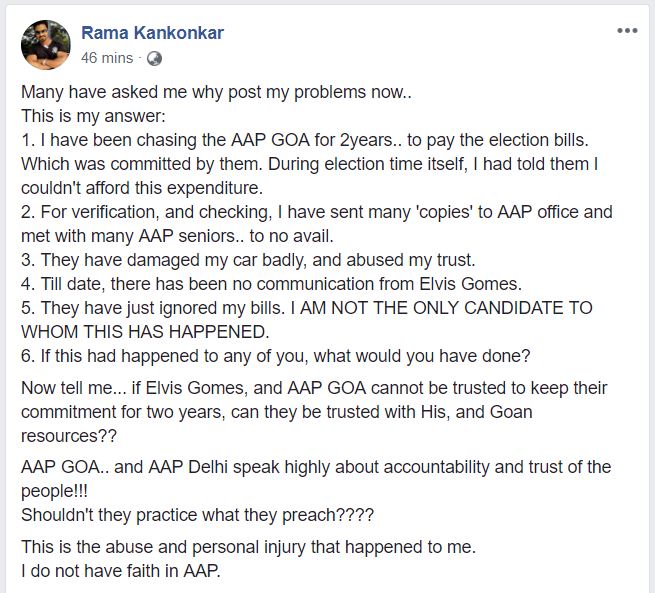Click point 2 starting 'For verification, and checking'
Image resolution: width=655 pixels, height=593 pixels.
[317, 212]
